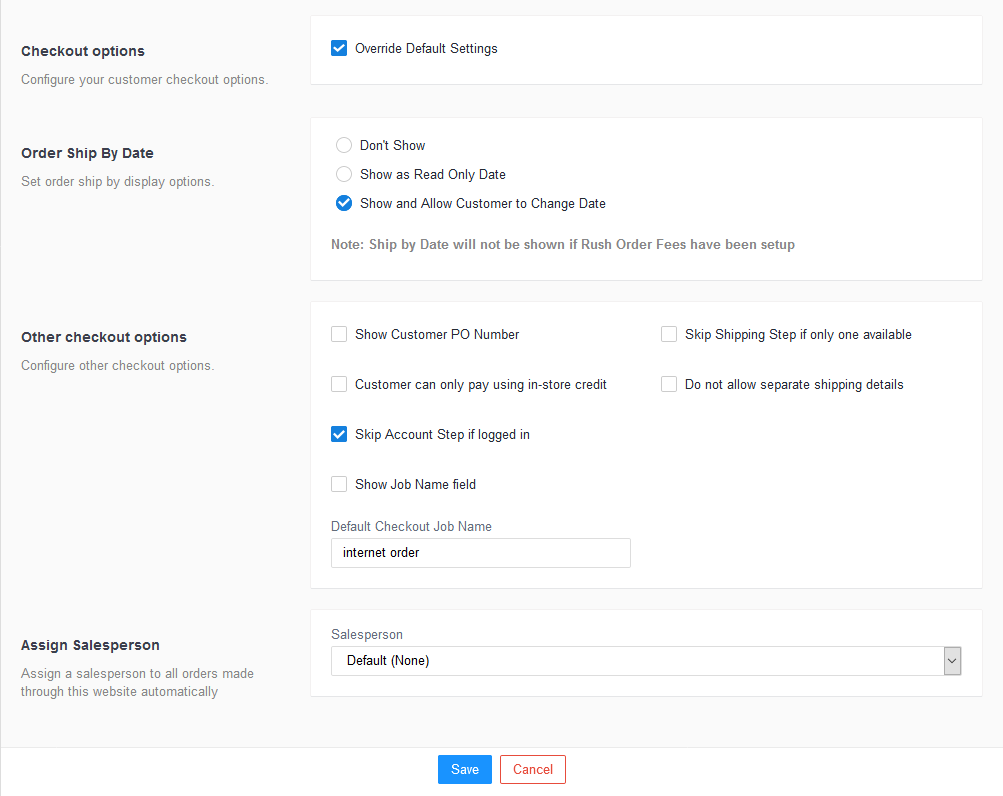
Task: Enable Customer can only pay using in-store credit
Action: point(339,384)
